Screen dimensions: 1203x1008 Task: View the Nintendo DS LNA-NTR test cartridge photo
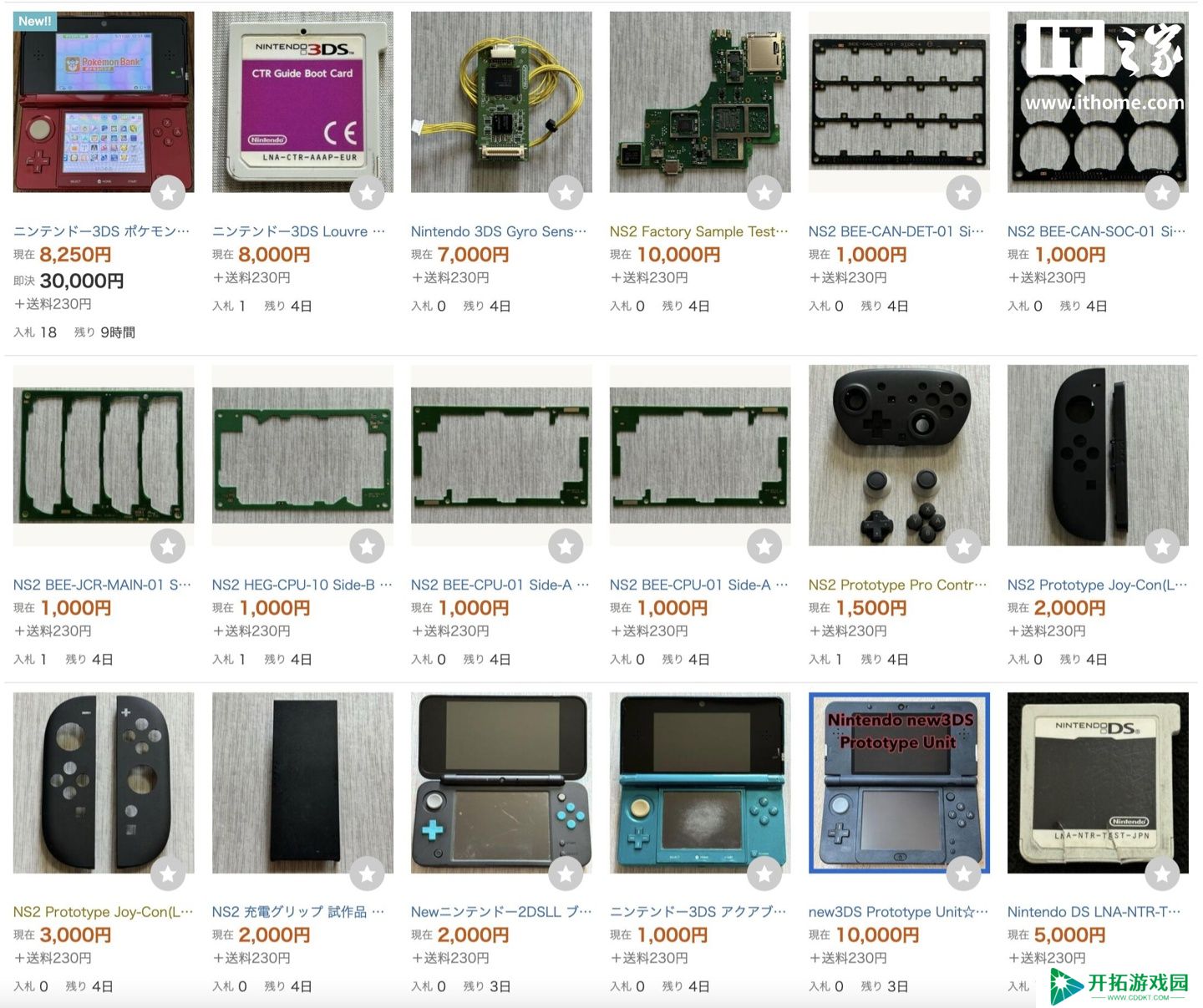coord(1098,783)
